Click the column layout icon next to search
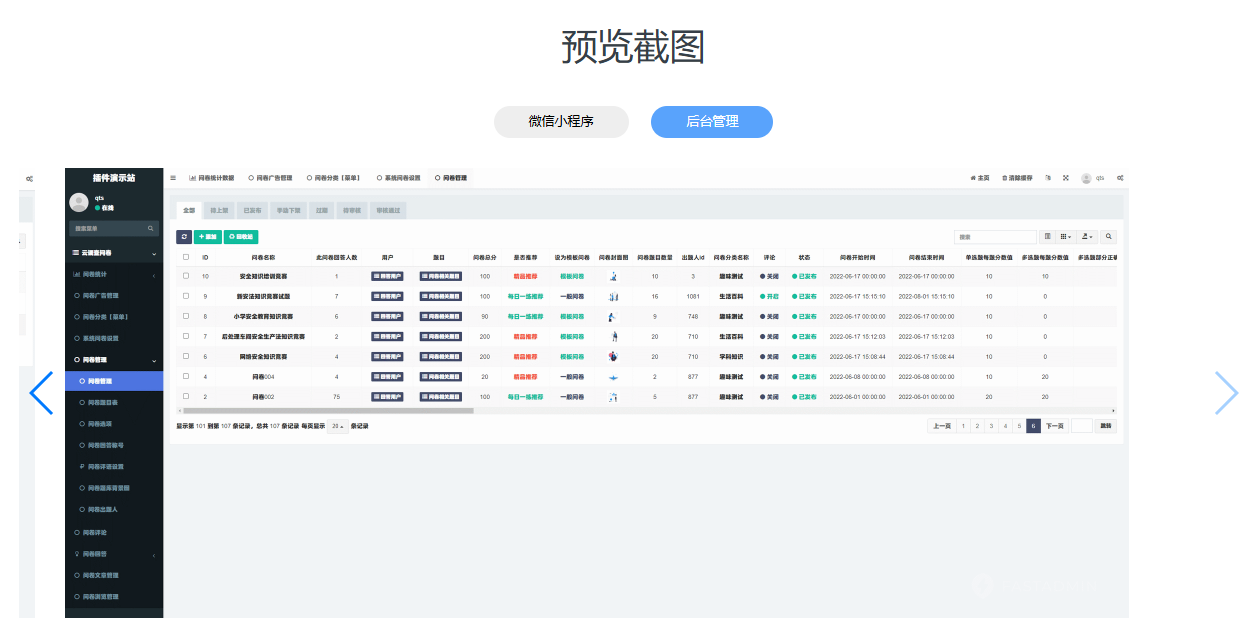This screenshot has width=1259, height=637. pos(1047,236)
